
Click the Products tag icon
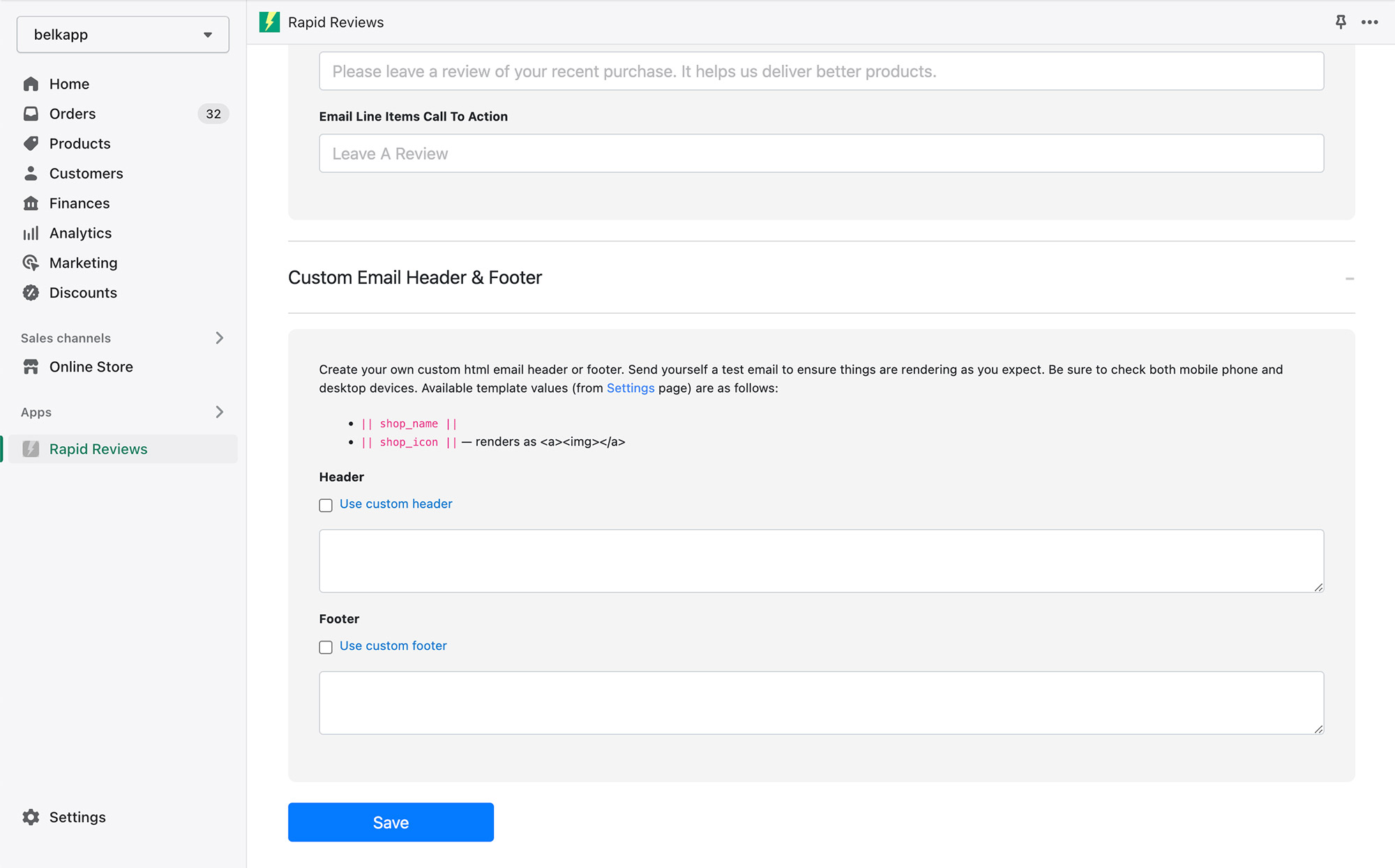31,144
